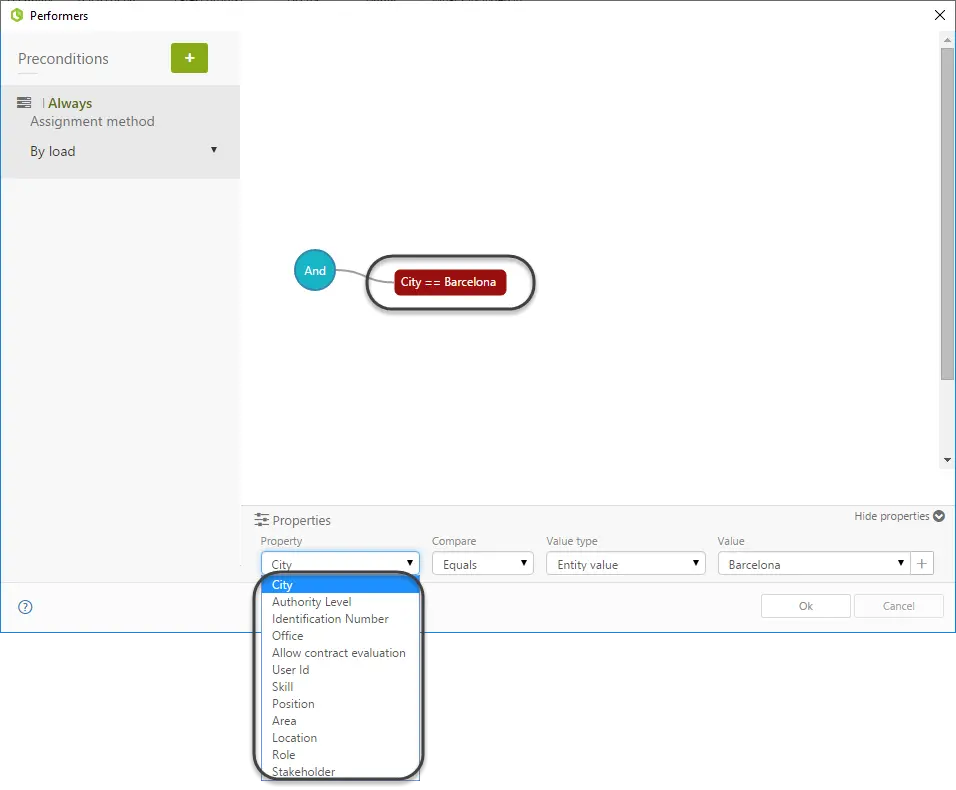Select Allow contract evaluation option
956x790 pixels.
[x=340, y=653]
